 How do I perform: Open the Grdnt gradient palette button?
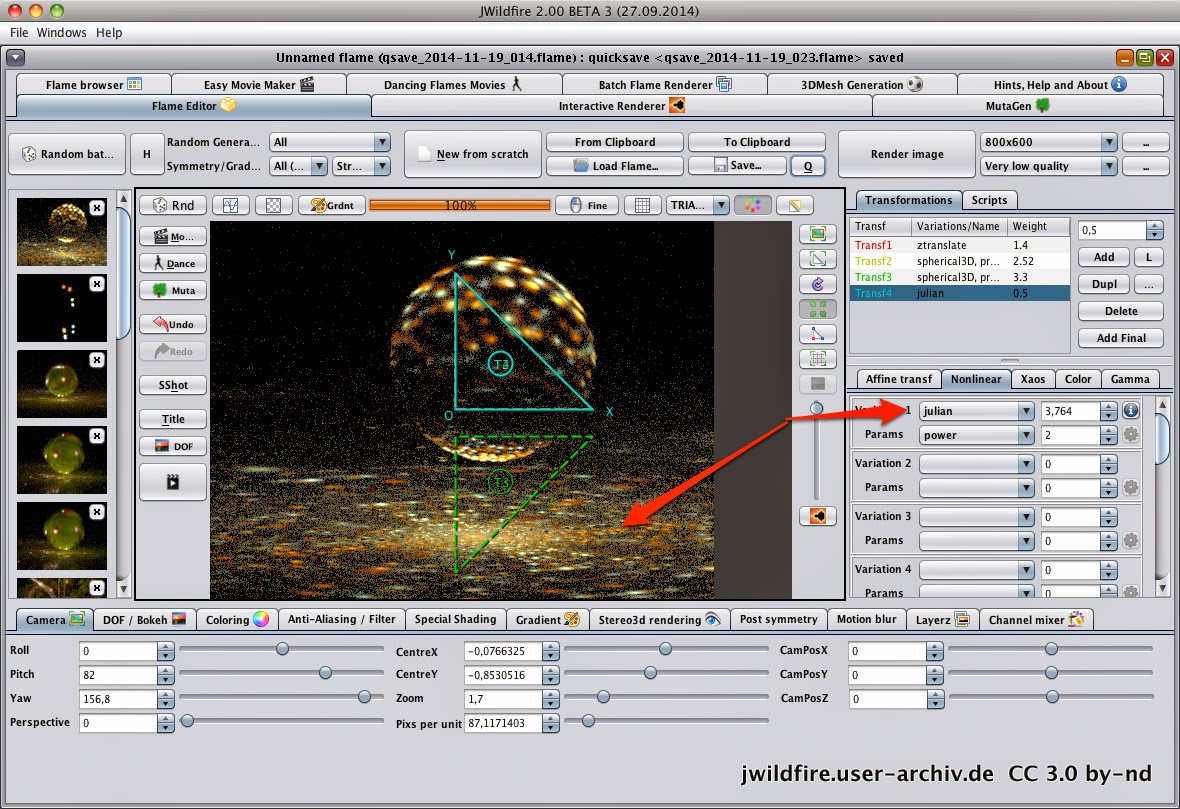[332, 205]
